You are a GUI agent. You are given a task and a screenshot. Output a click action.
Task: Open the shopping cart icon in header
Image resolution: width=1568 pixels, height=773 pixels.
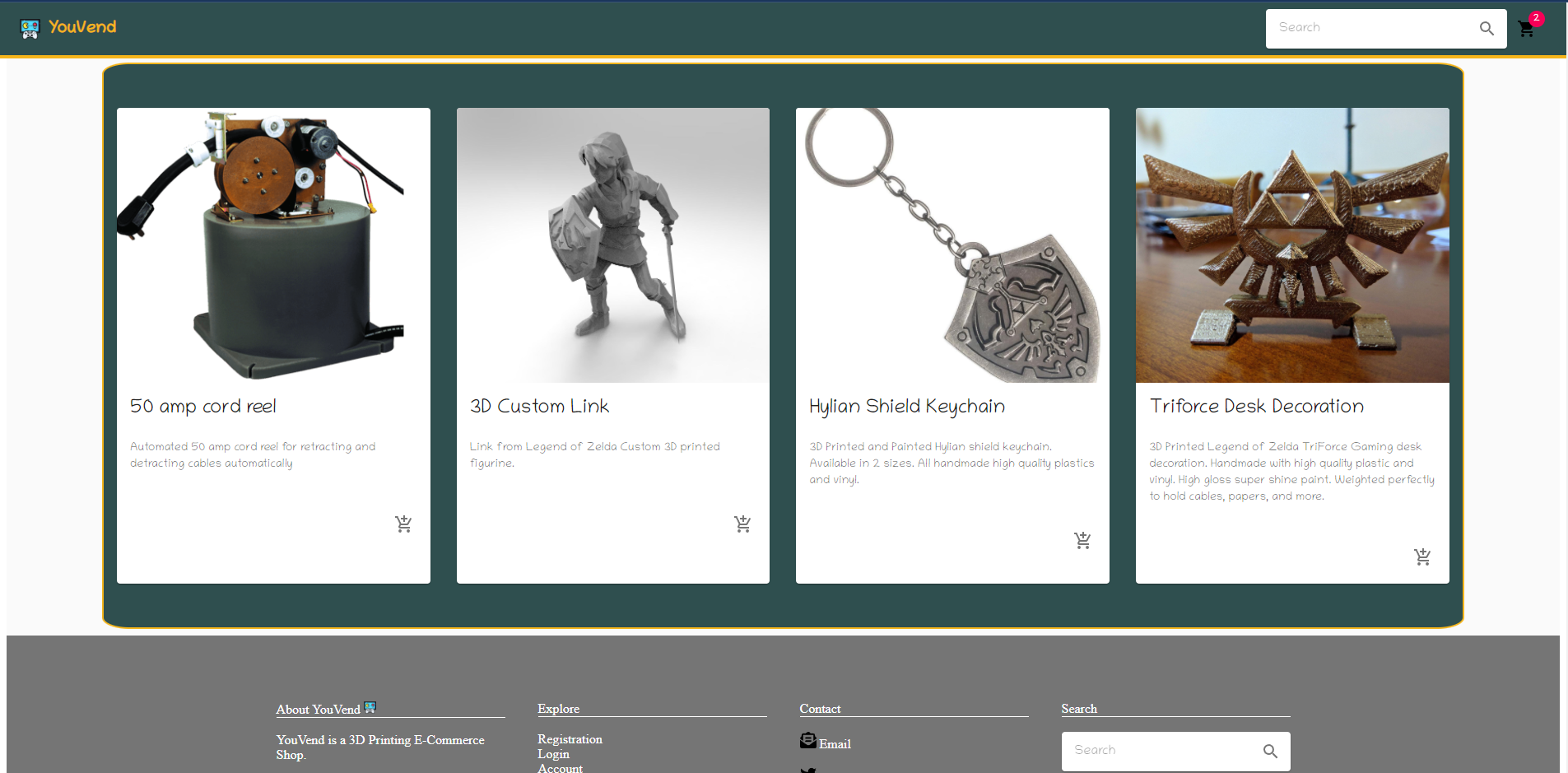1526,30
